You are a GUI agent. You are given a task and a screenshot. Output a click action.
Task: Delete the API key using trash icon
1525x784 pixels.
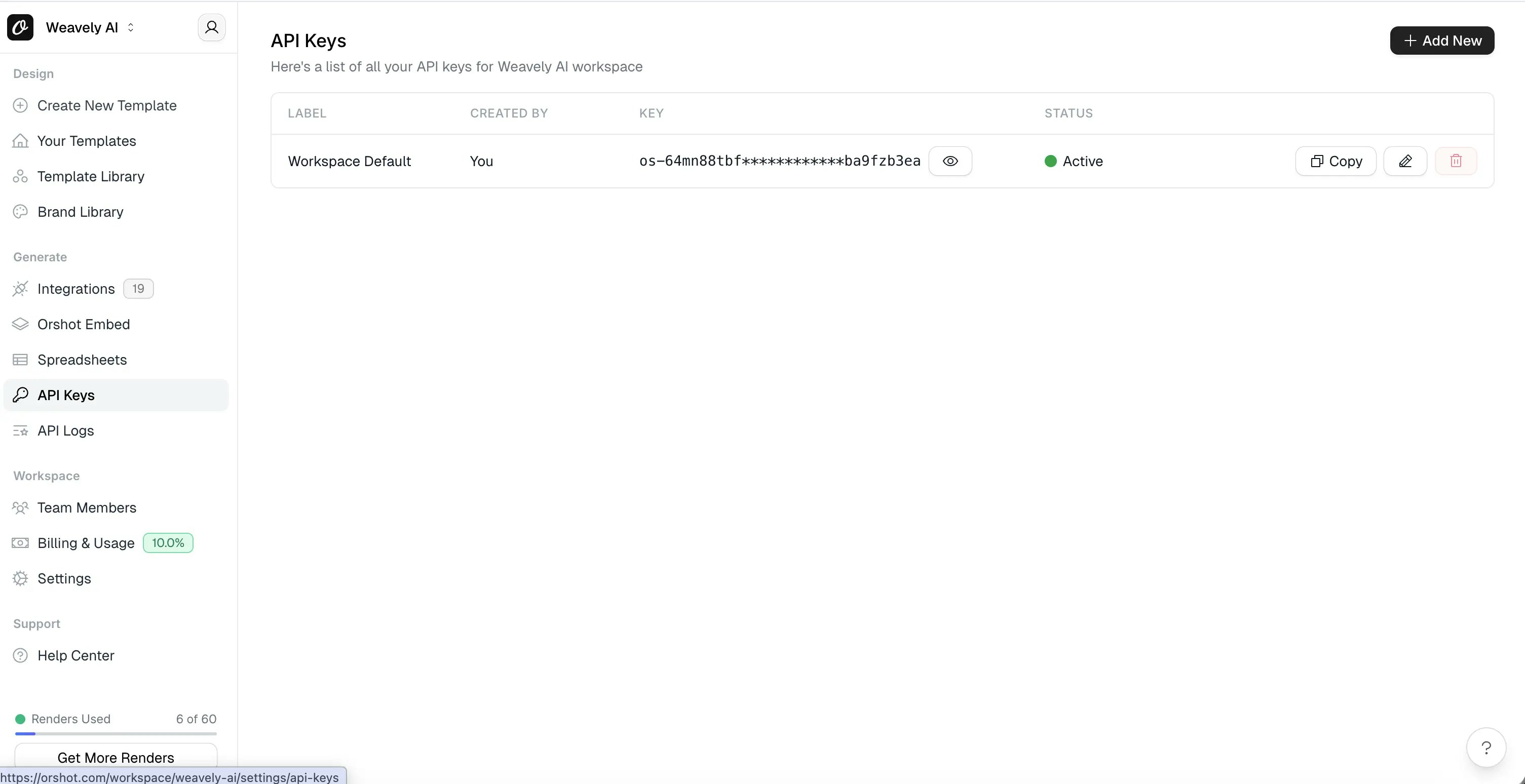click(x=1456, y=161)
